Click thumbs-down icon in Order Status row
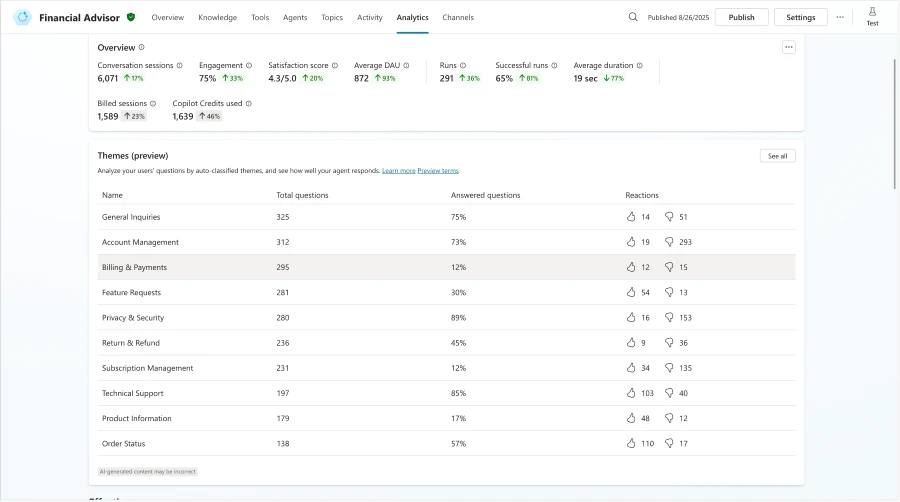Viewport: 900px width, 502px height. pos(669,443)
